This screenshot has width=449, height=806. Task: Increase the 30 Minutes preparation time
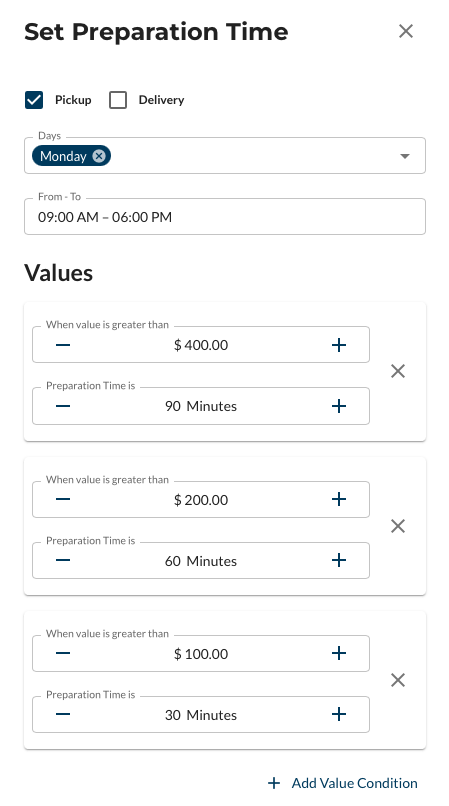(338, 715)
